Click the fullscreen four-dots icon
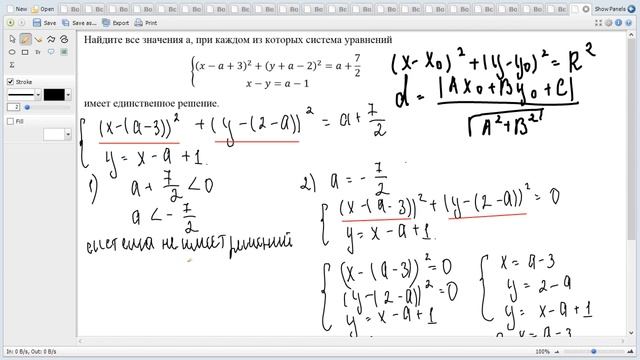 pos(598,23)
